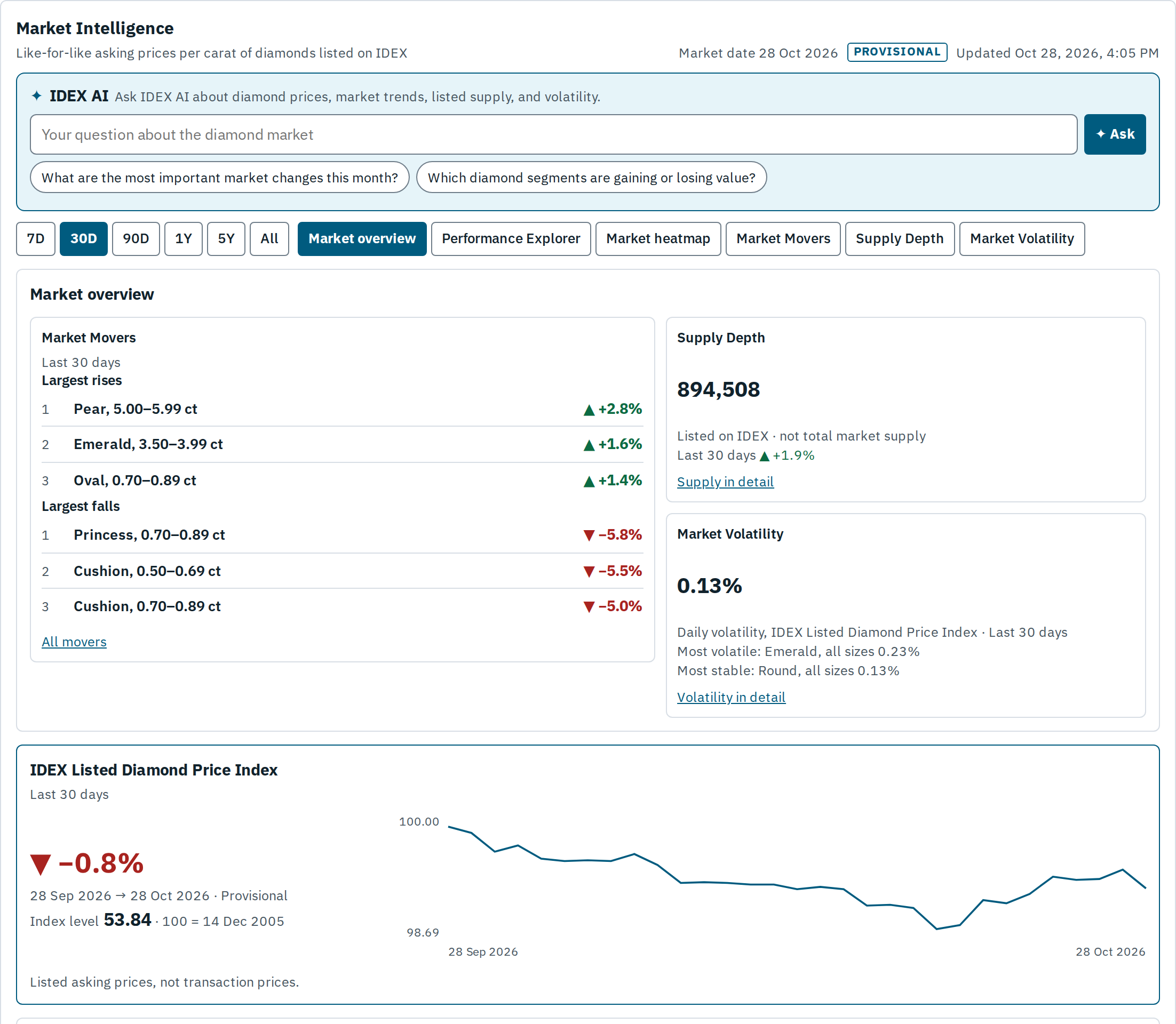Screen dimensions: 1176x1024
Task: Click the price index line chart
Action: tap(797, 877)
